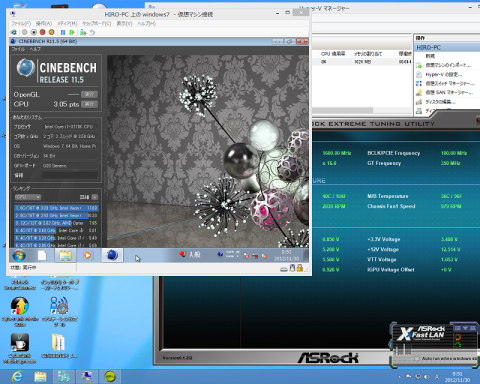
Task: Click the CINEBENCH globe logo
Action: (26, 68)
